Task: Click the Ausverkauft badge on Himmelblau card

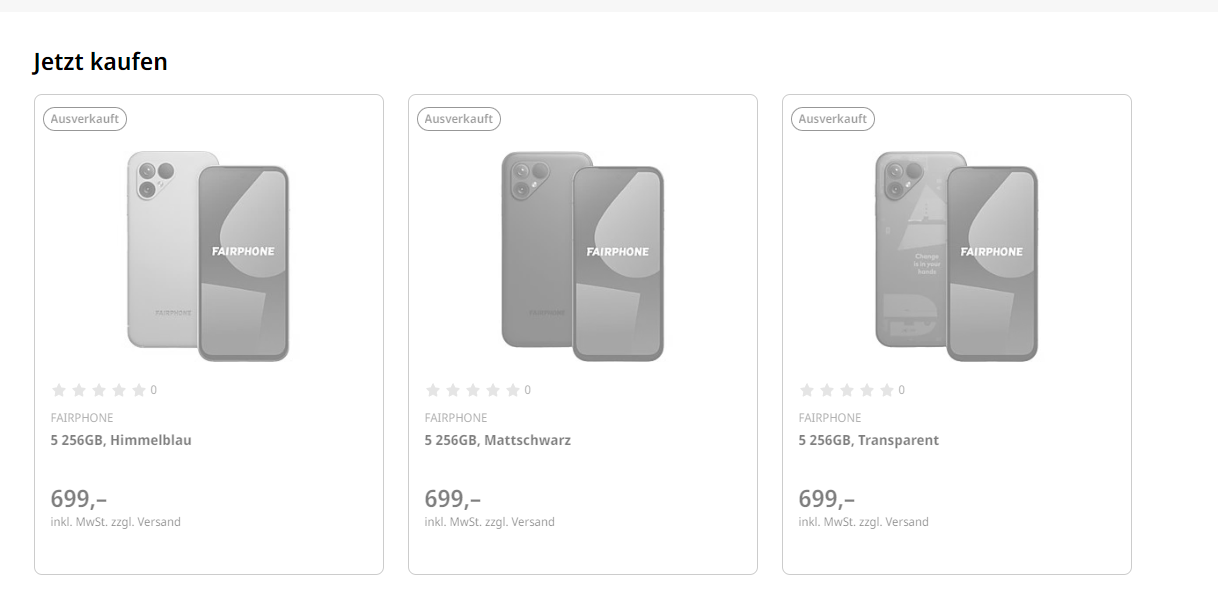Action: (85, 119)
